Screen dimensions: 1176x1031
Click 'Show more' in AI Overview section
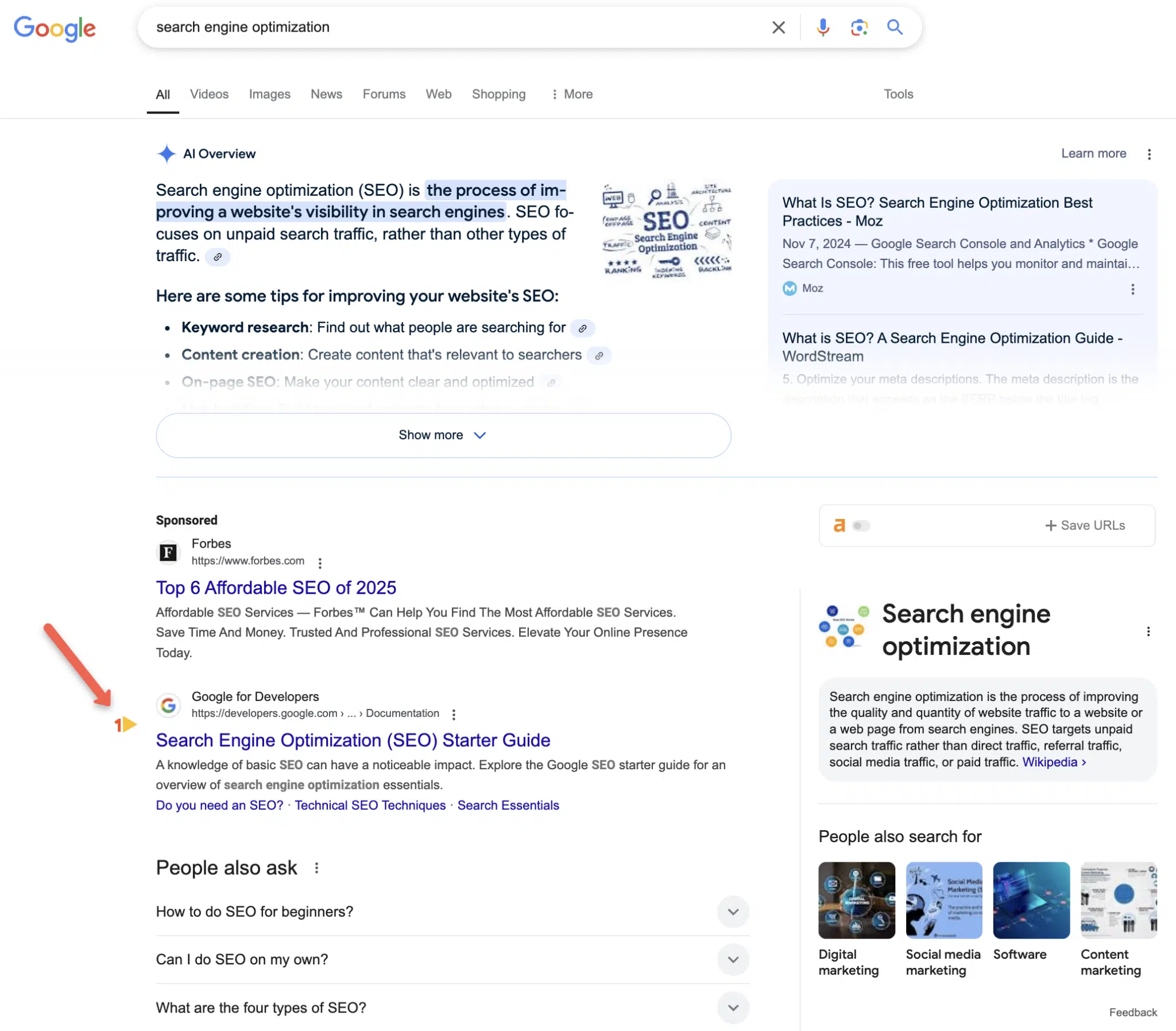coord(442,434)
